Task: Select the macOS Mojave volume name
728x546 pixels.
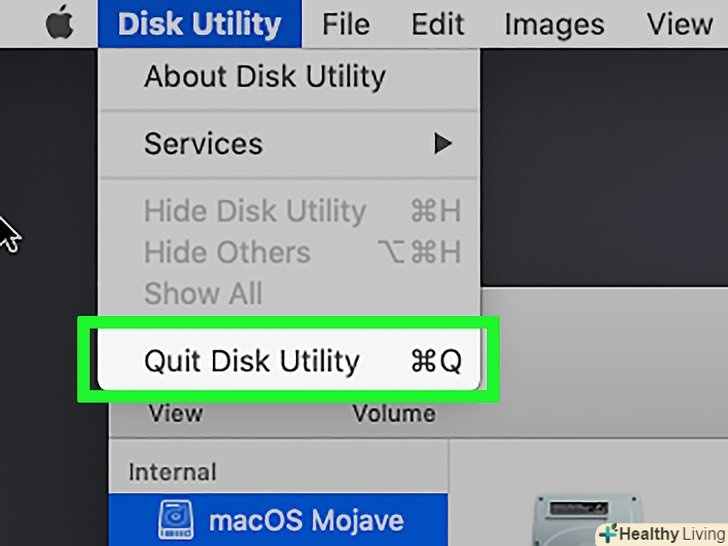Action: pyautogui.click(x=306, y=521)
